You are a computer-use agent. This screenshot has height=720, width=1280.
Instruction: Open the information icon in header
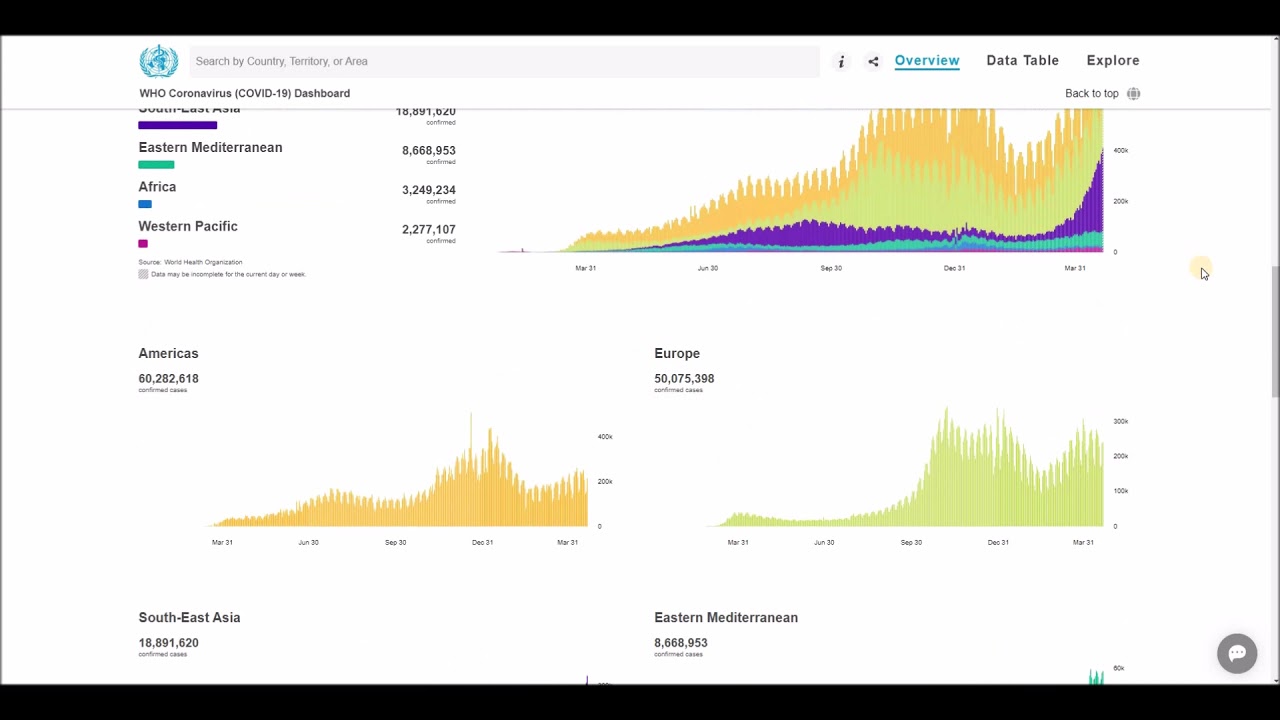841,61
